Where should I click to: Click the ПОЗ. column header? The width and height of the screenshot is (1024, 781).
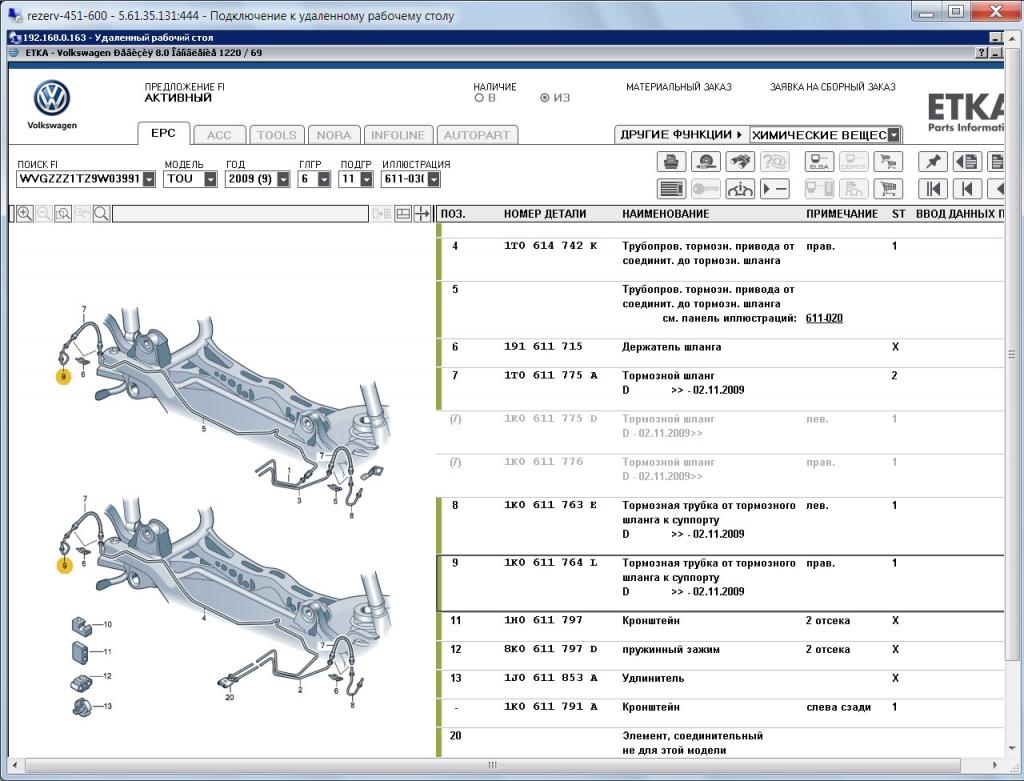coord(453,214)
